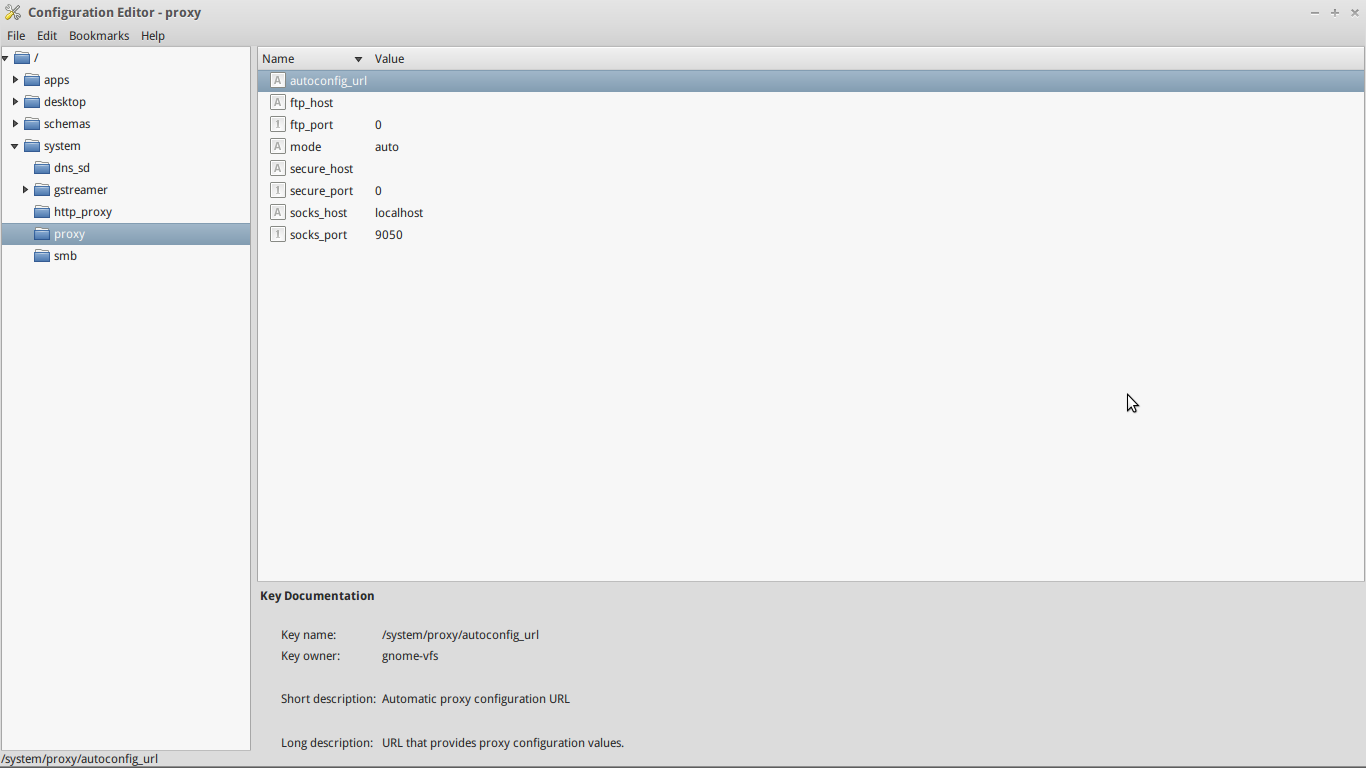The width and height of the screenshot is (1366, 768).
Task: Click the dns_sd folder icon
Action: (x=42, y=168)
